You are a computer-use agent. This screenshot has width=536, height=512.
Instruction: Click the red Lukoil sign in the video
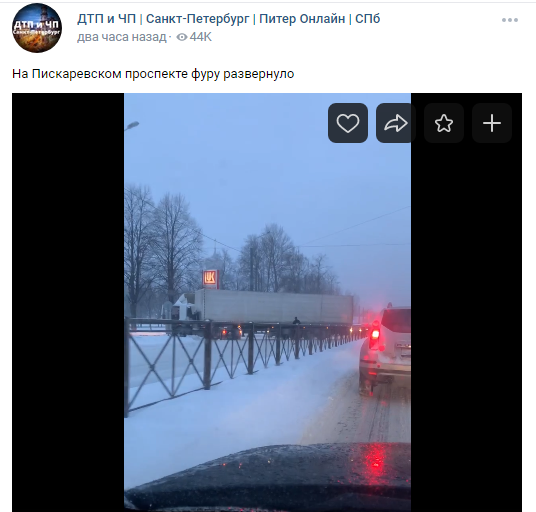210,278
